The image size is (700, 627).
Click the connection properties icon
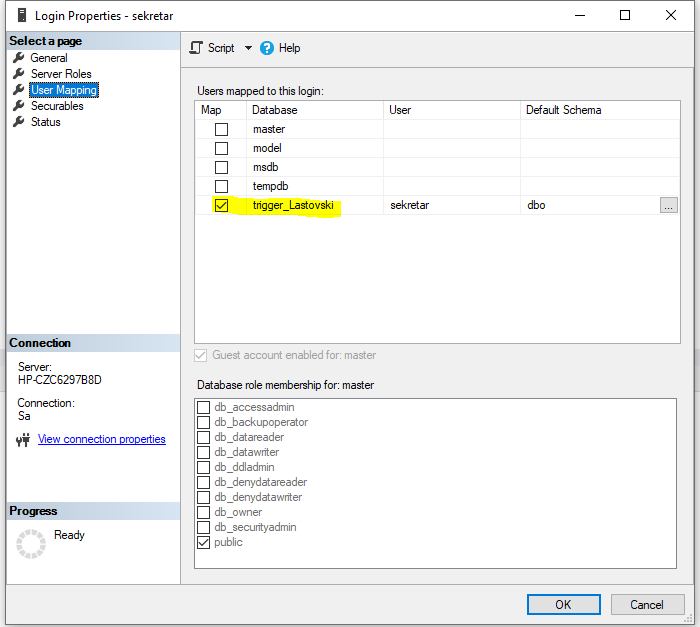[24, 439]
